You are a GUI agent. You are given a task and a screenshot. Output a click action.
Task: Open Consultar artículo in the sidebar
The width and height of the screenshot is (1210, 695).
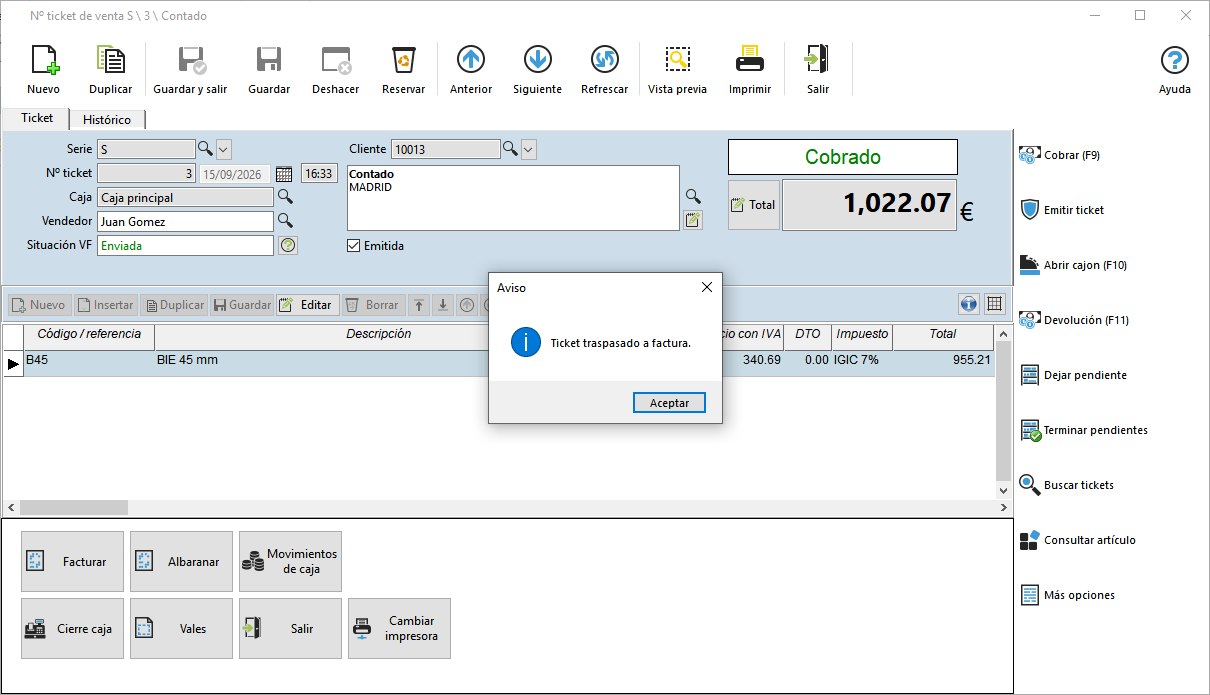point(1077,540)
